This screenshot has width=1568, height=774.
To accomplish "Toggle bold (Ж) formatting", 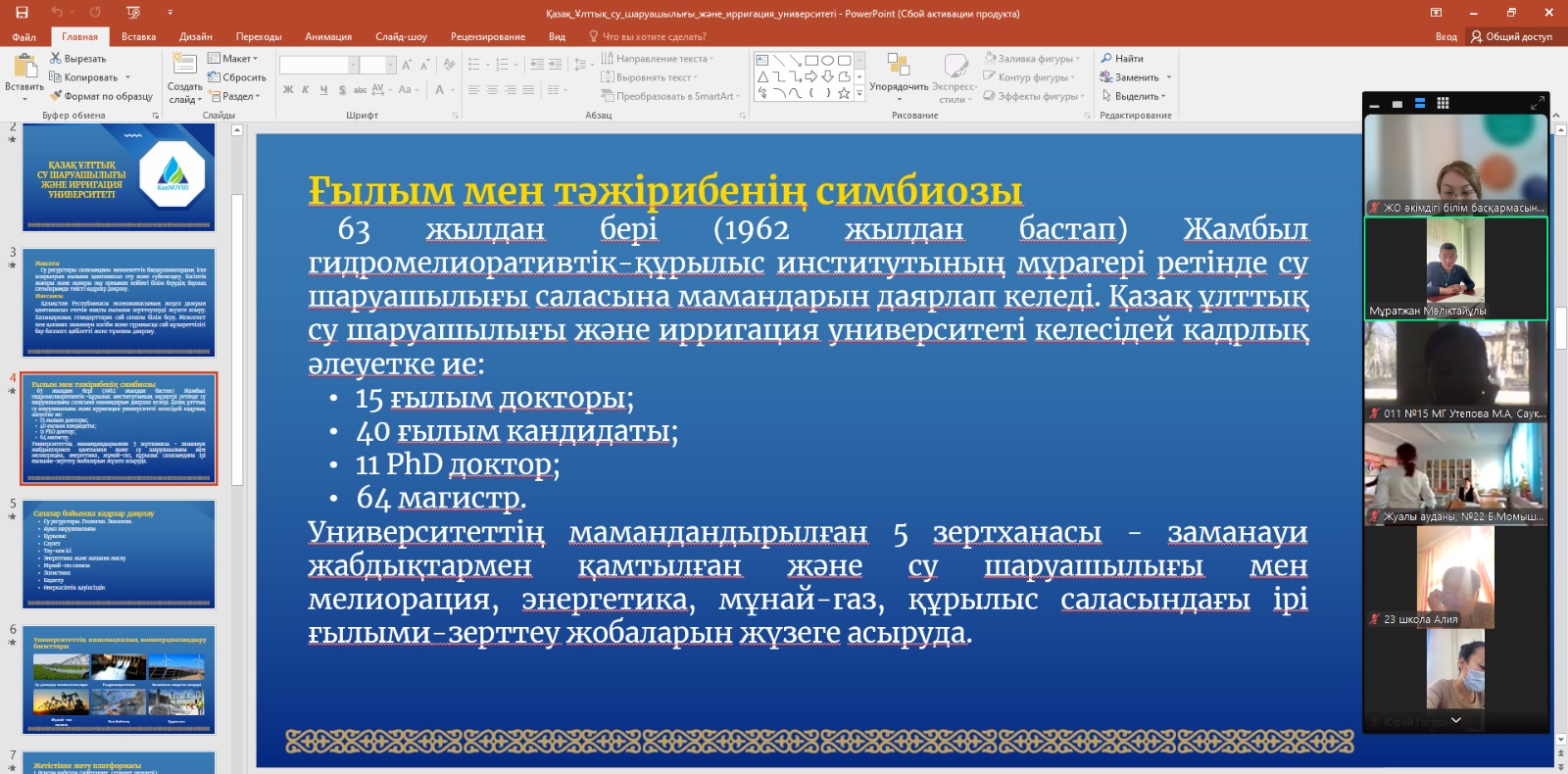I will point(288,89).
